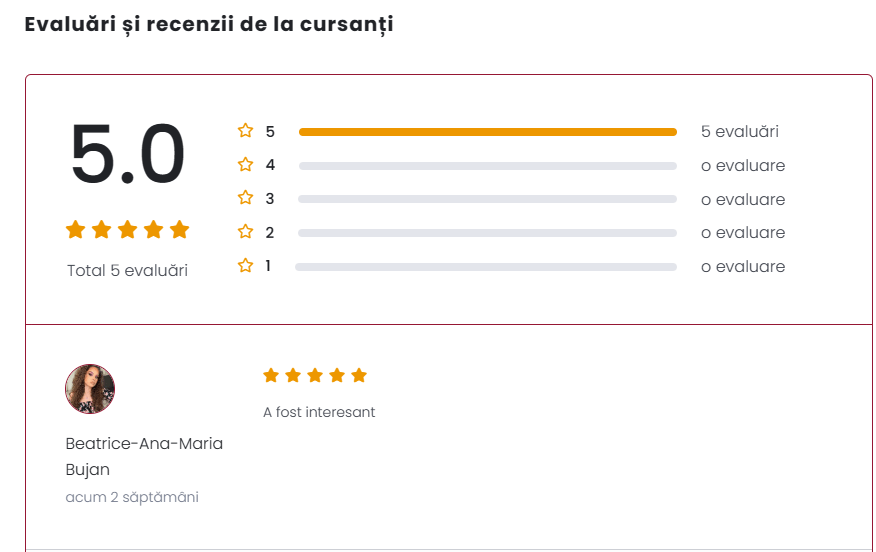Click first filled star under 5.0 score
The height and width of the screenshot is (552, 876).
point(75,230)
